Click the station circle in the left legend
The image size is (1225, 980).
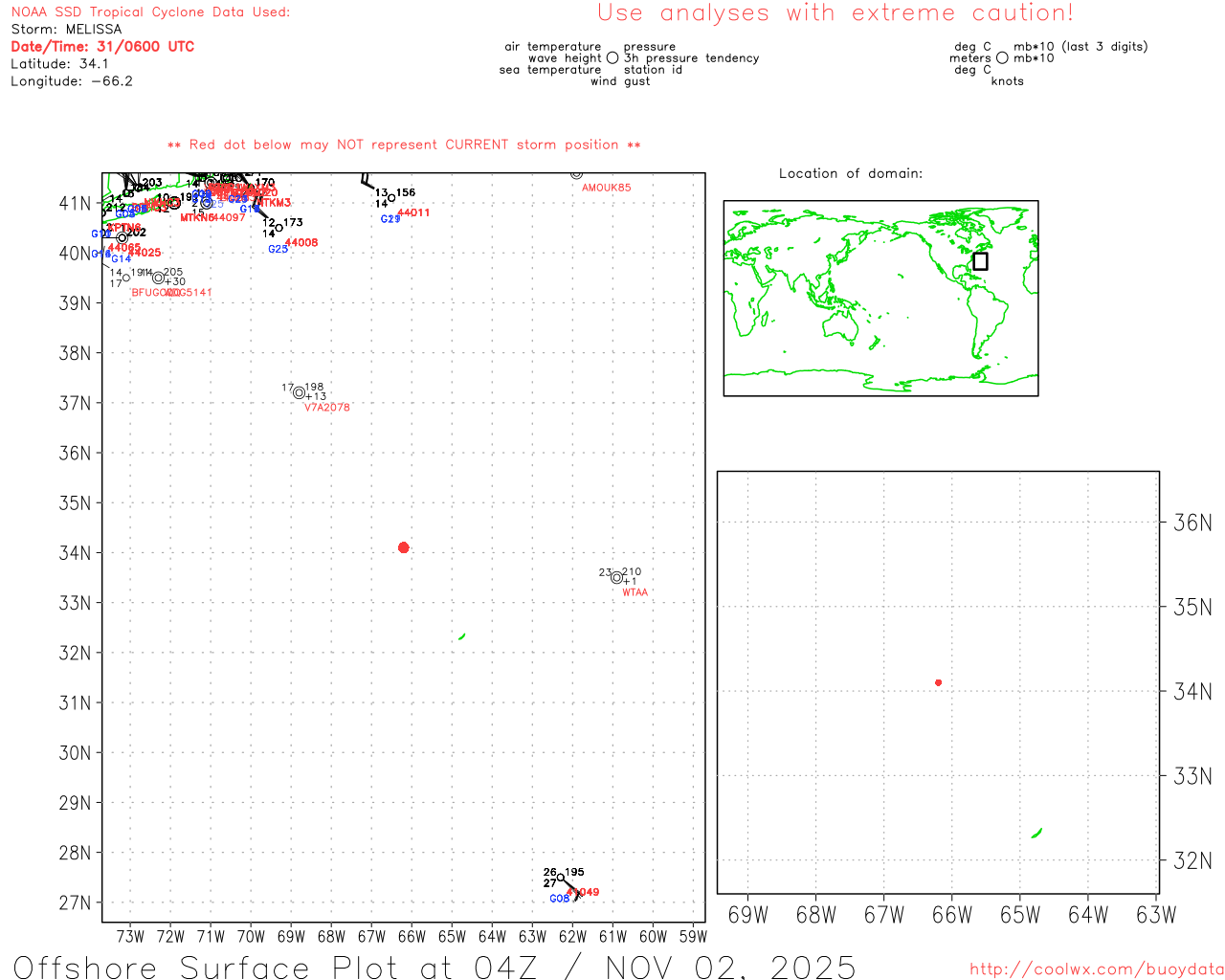pyautogui.click(x=612, y=58)
